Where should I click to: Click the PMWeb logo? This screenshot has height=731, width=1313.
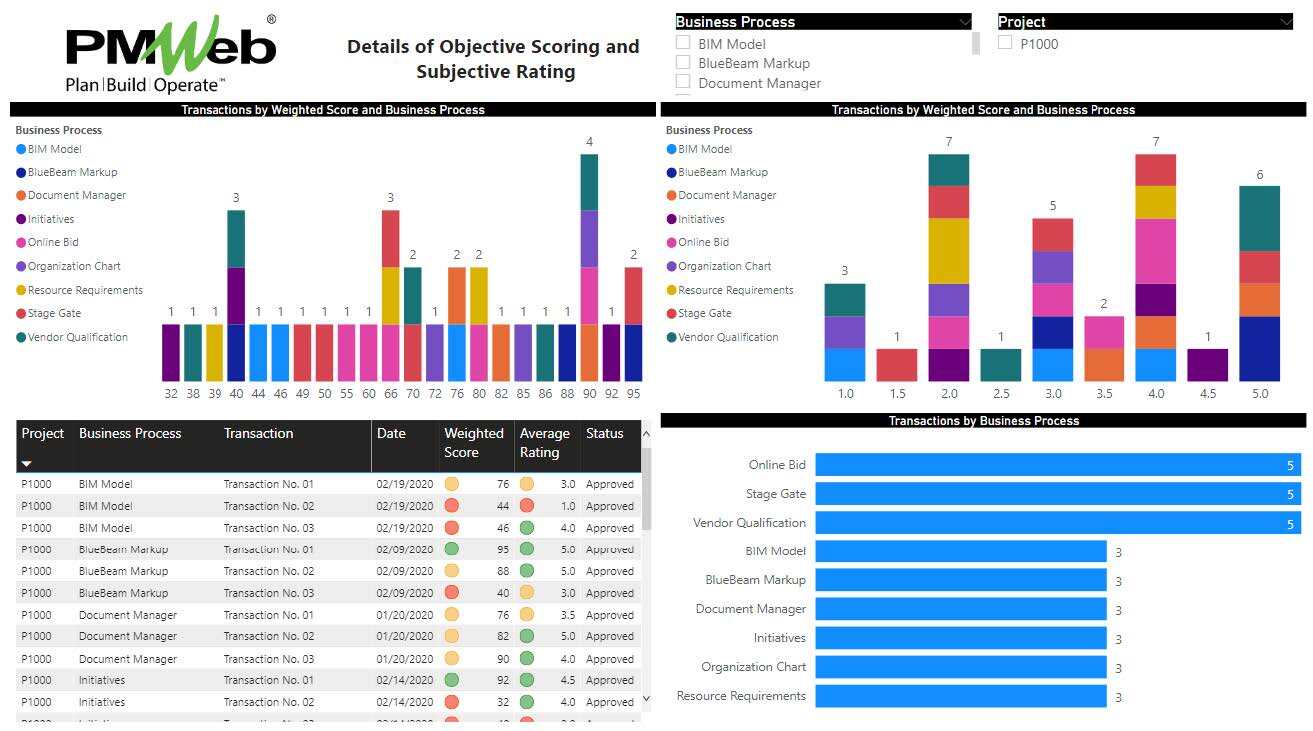(x=170, y=55)
